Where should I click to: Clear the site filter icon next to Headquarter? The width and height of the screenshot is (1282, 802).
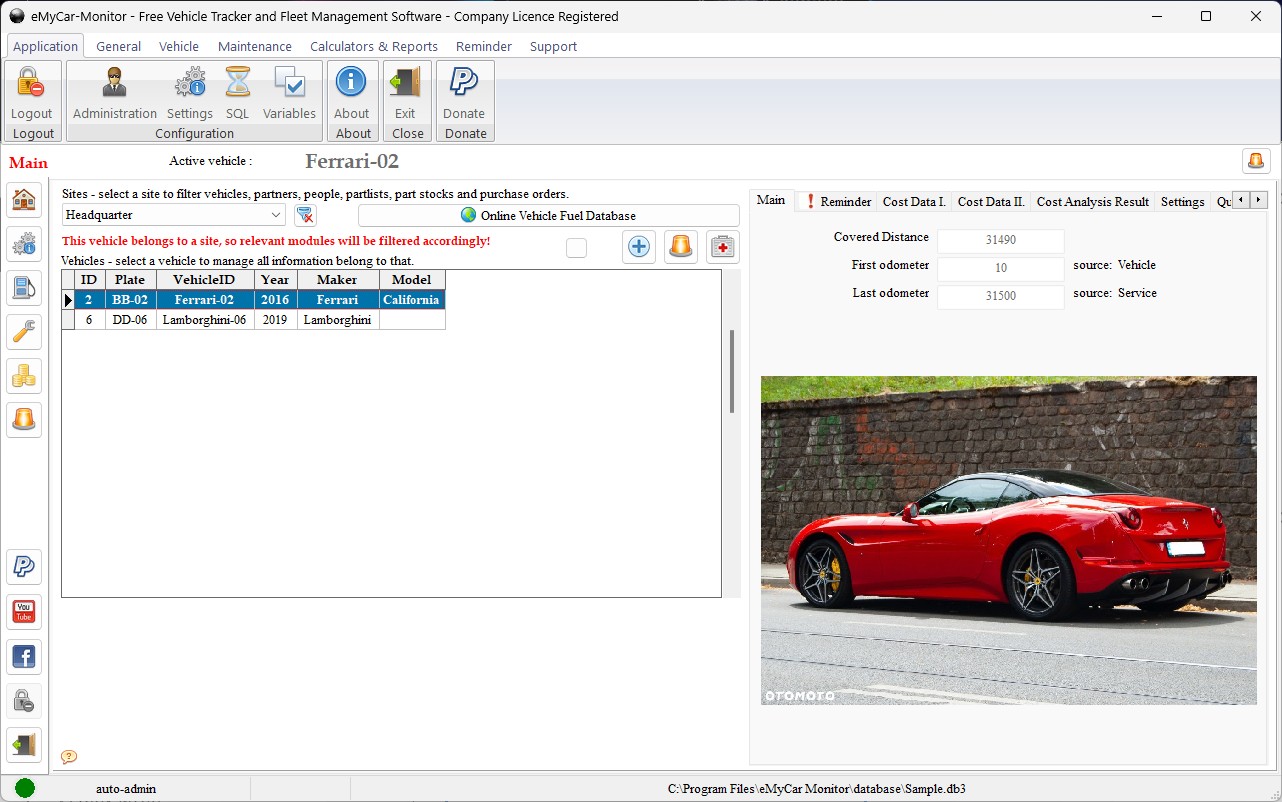305,216
